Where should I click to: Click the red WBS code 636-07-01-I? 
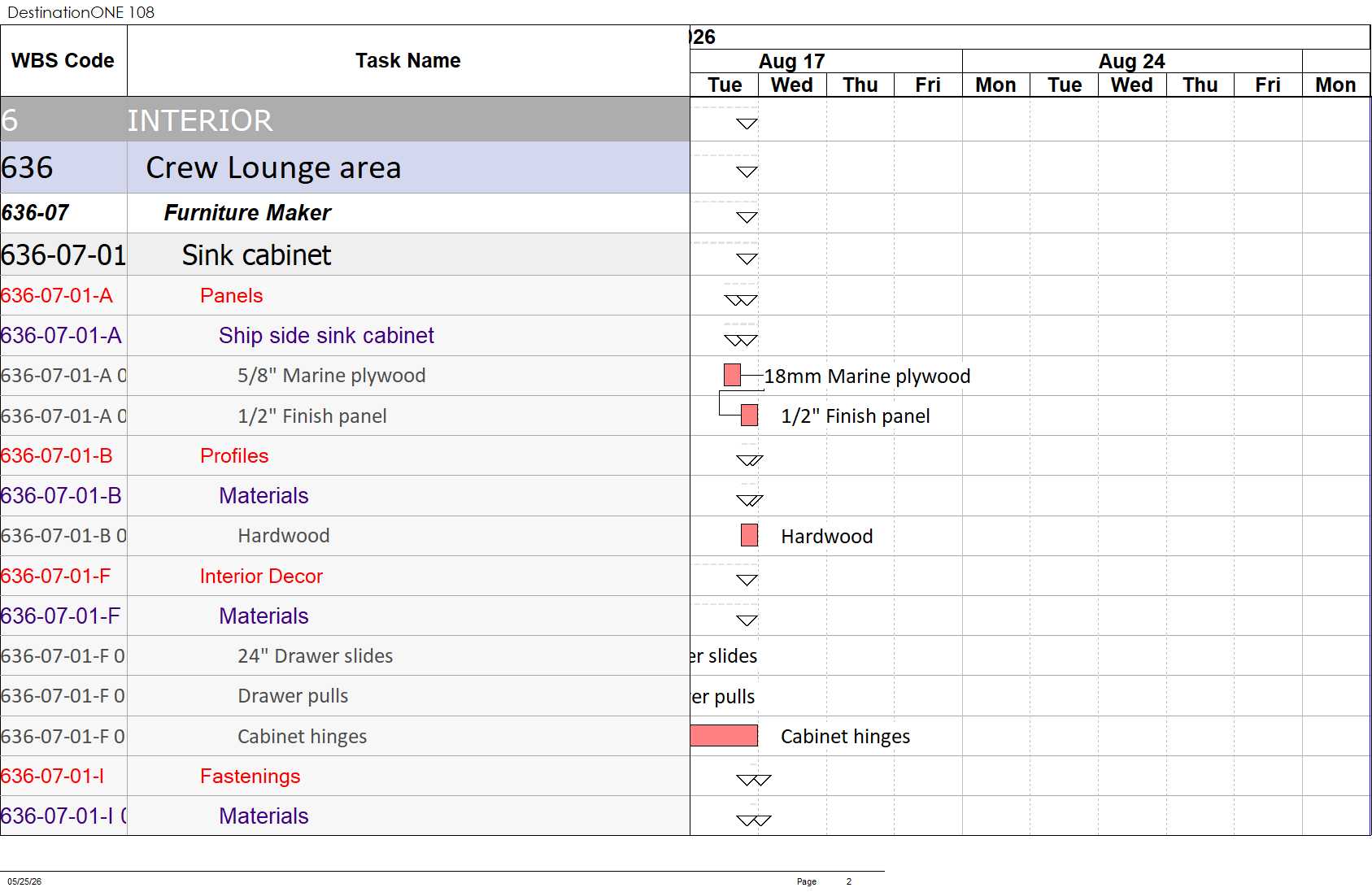point(52,776)
